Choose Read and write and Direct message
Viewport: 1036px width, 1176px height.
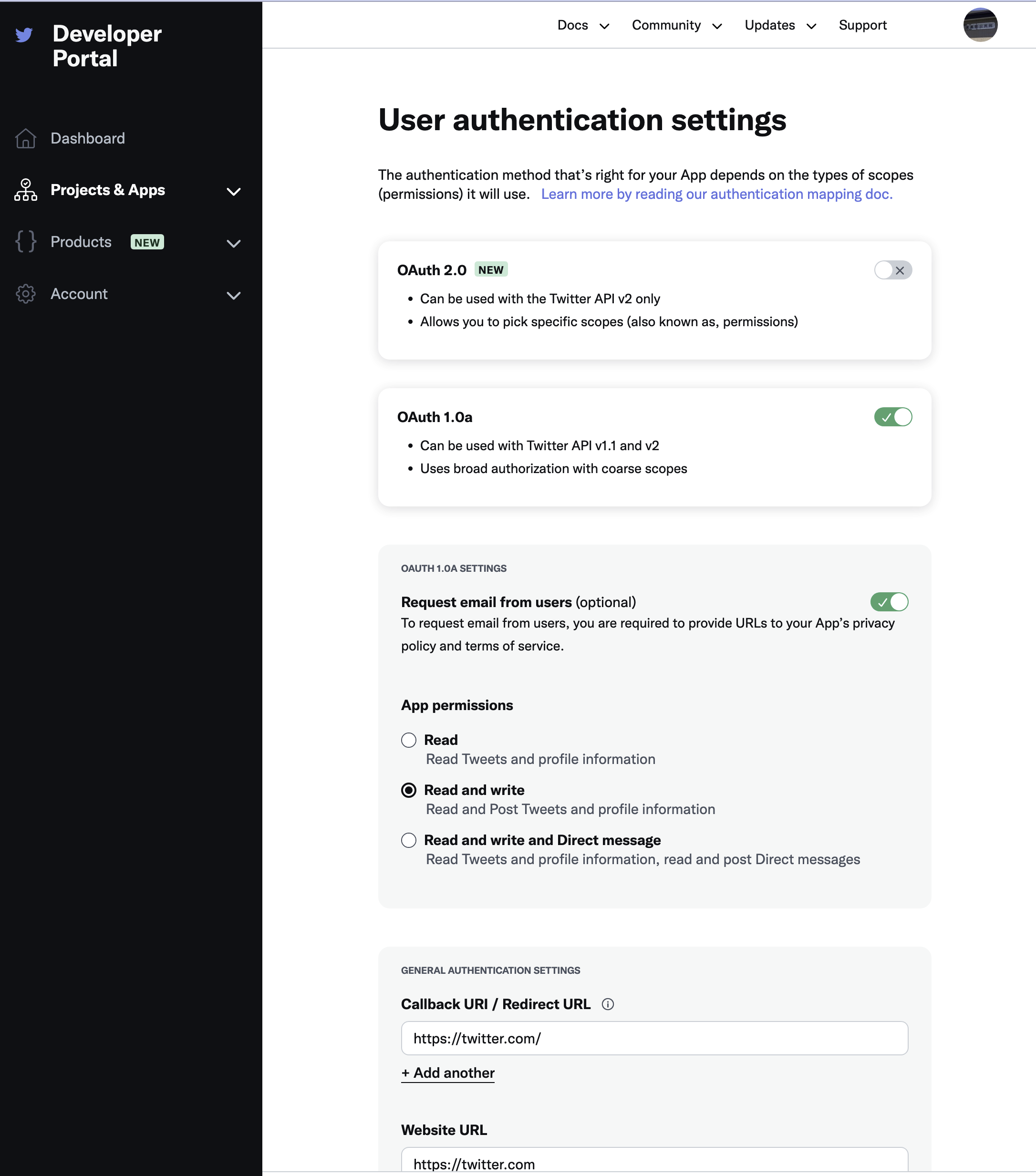[x=409, y=840]
